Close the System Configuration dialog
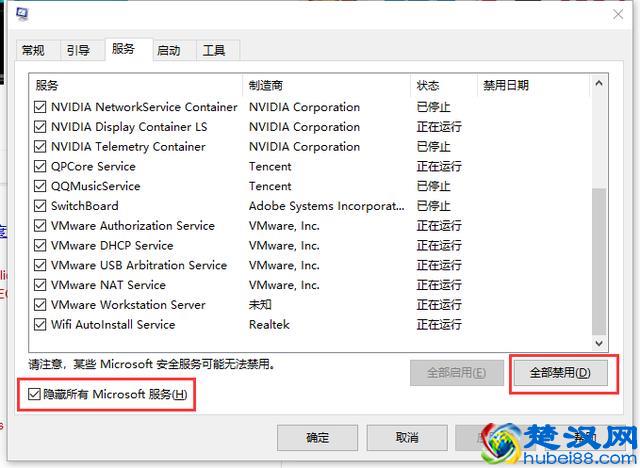The height and width of the screenshot is (468, 640). (x=618, y=14)
